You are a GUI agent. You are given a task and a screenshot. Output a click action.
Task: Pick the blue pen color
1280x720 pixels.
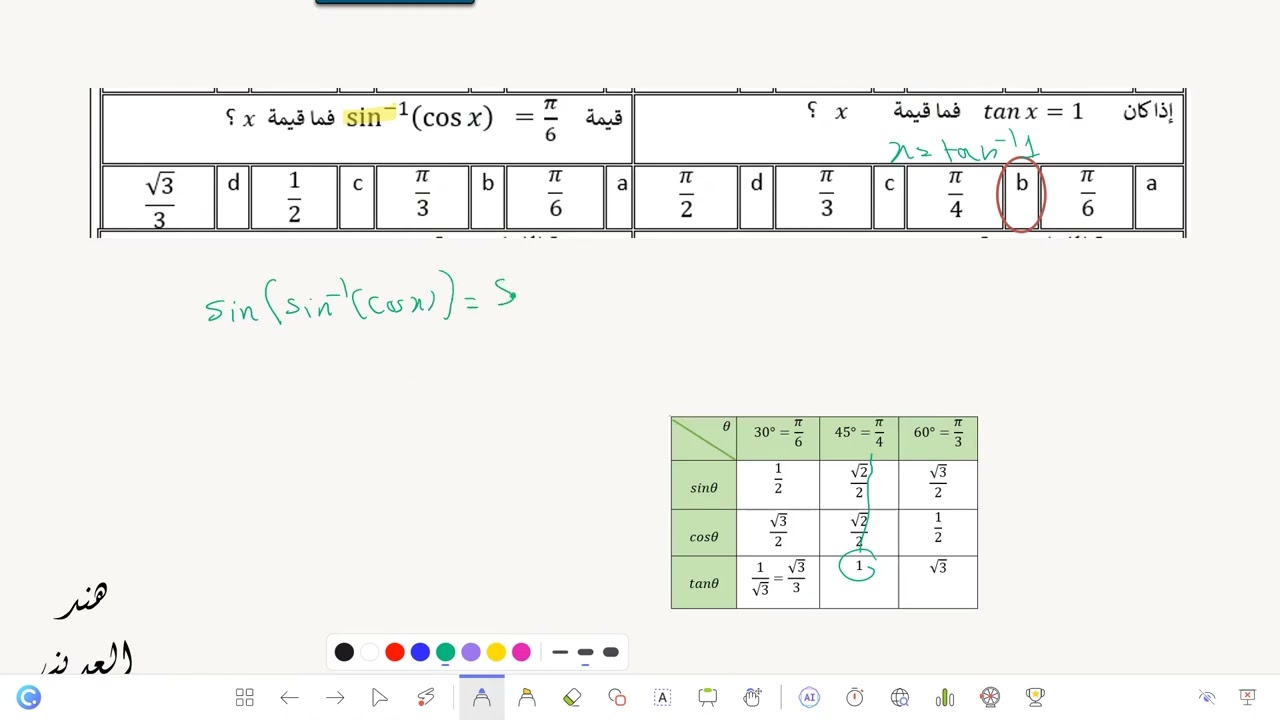[420, 652]
